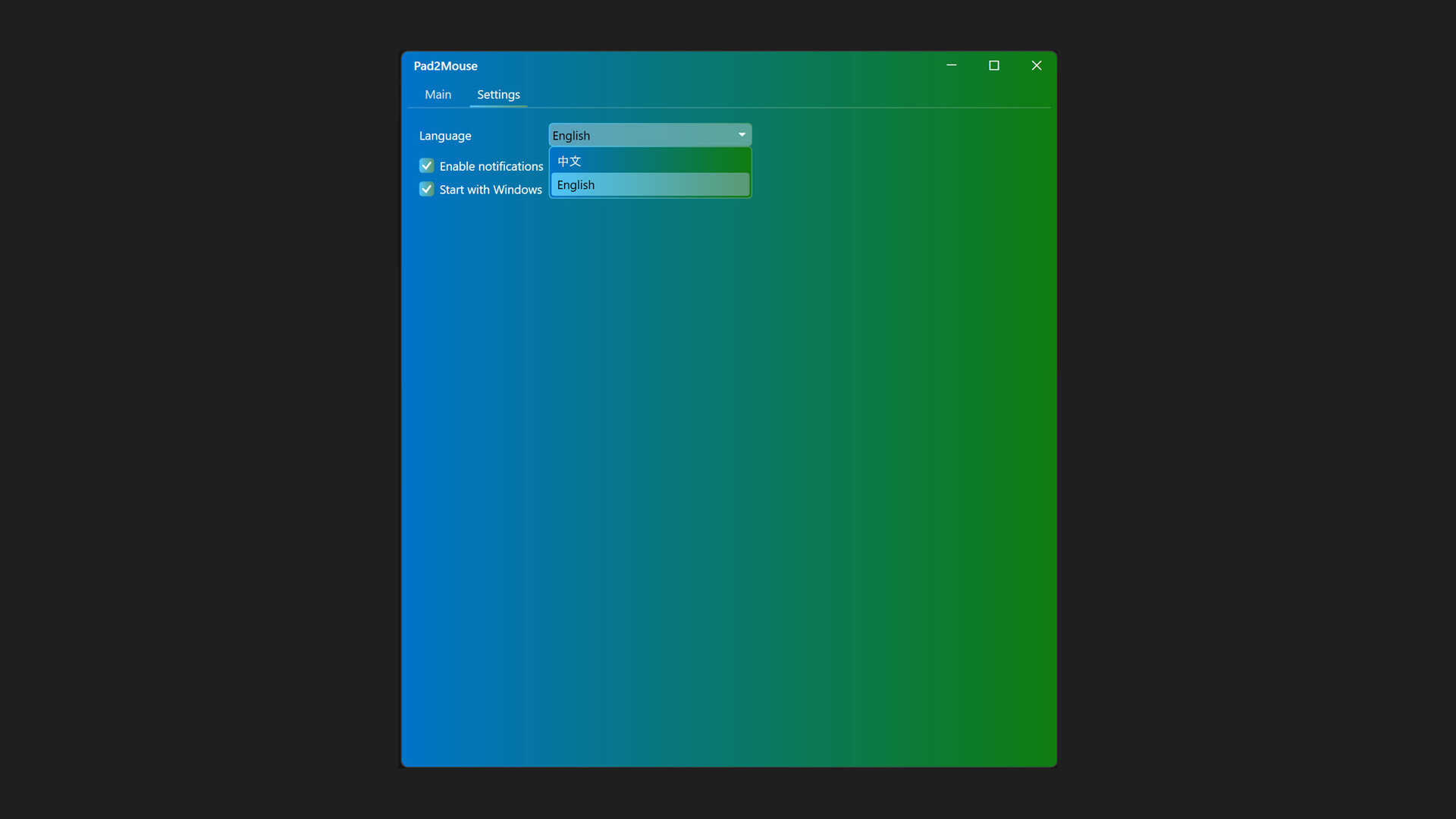Switch to the Main tab

(438, 95)
